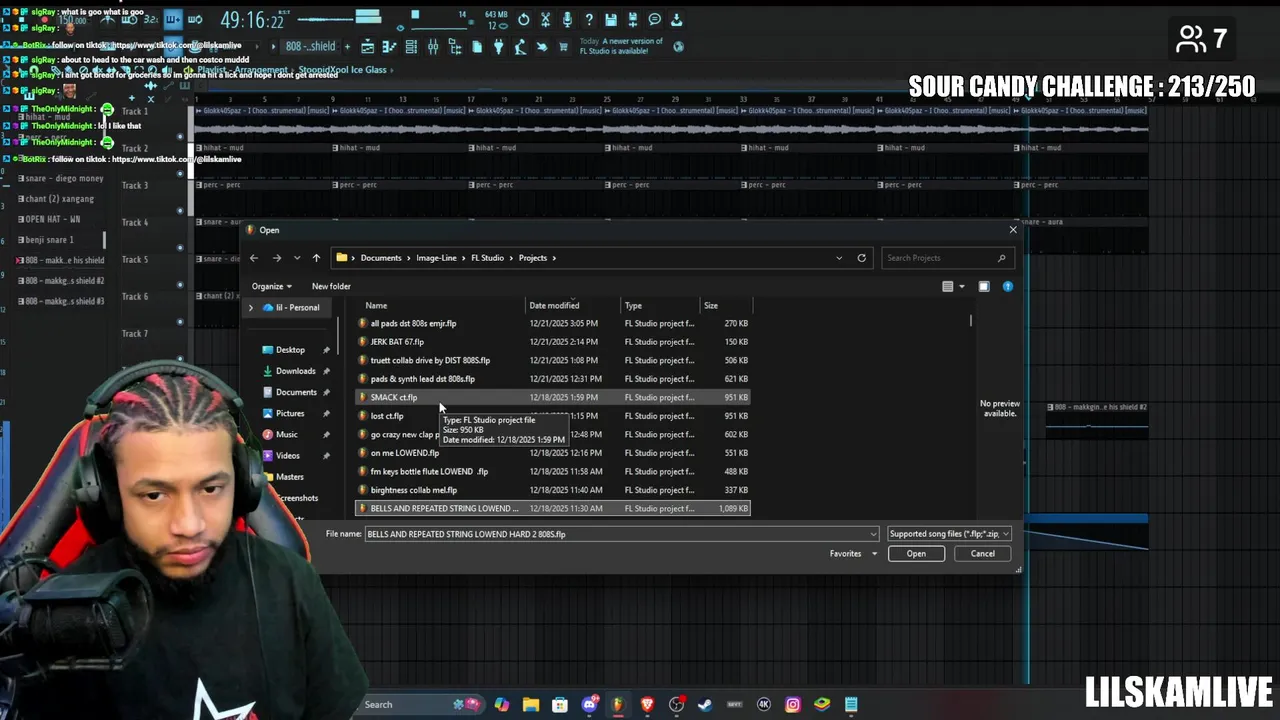1280x720 pixels.
Task: Open the supported song files type dropdown
Action: pyautogui.click(x=948, y=534)
